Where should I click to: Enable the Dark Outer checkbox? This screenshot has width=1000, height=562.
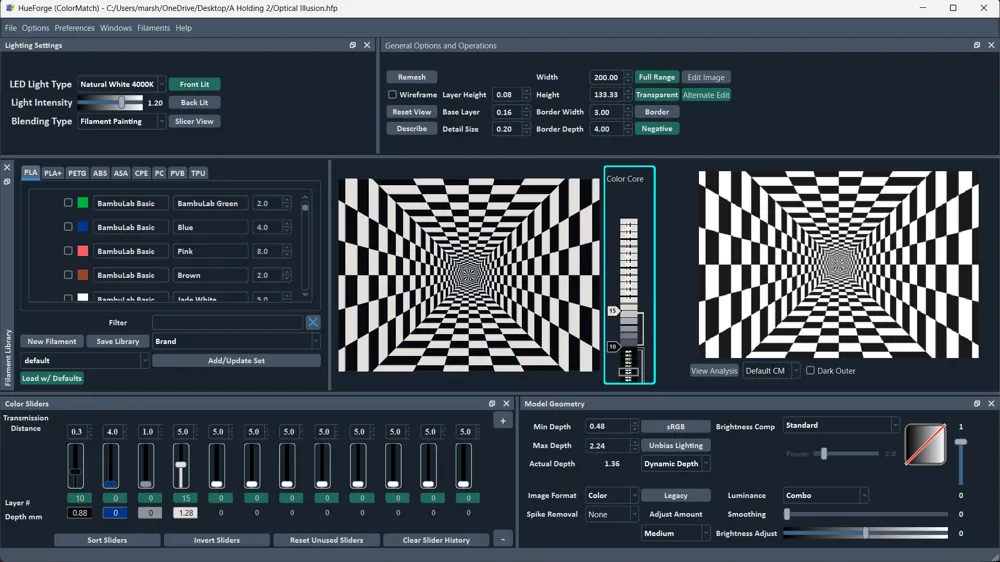pos(810,370)
